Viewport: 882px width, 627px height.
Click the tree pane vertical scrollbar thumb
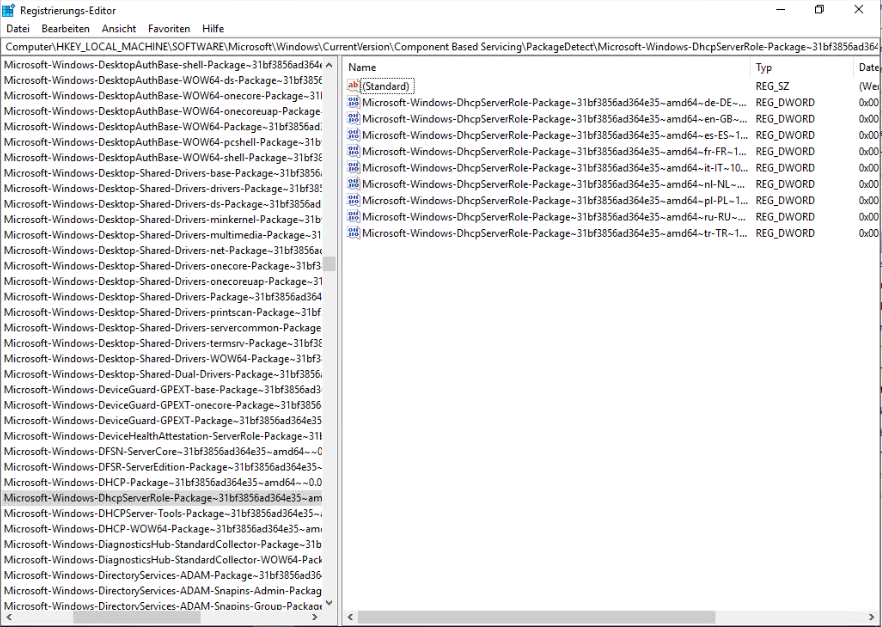329,263
